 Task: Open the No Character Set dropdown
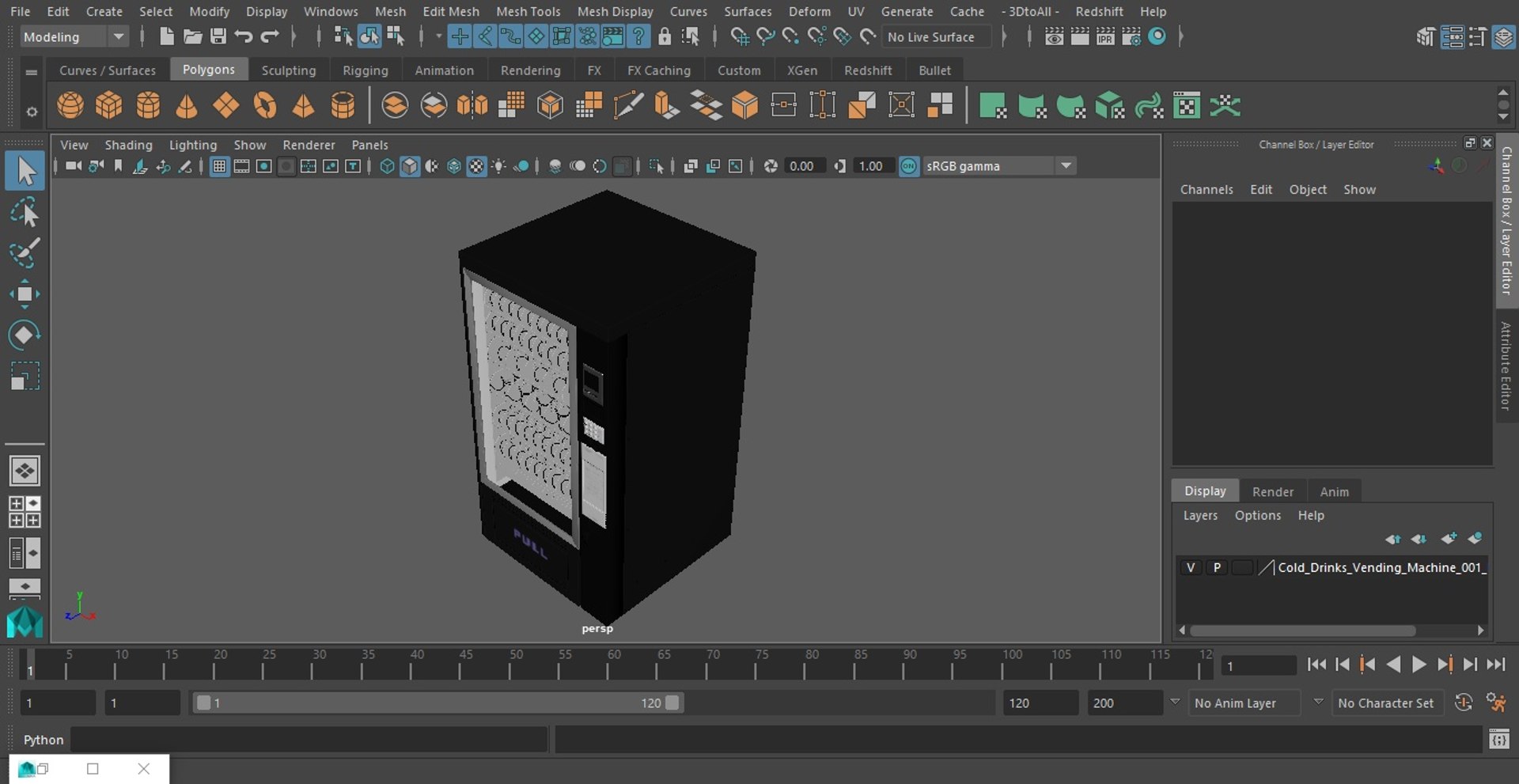pos(1389,703)
